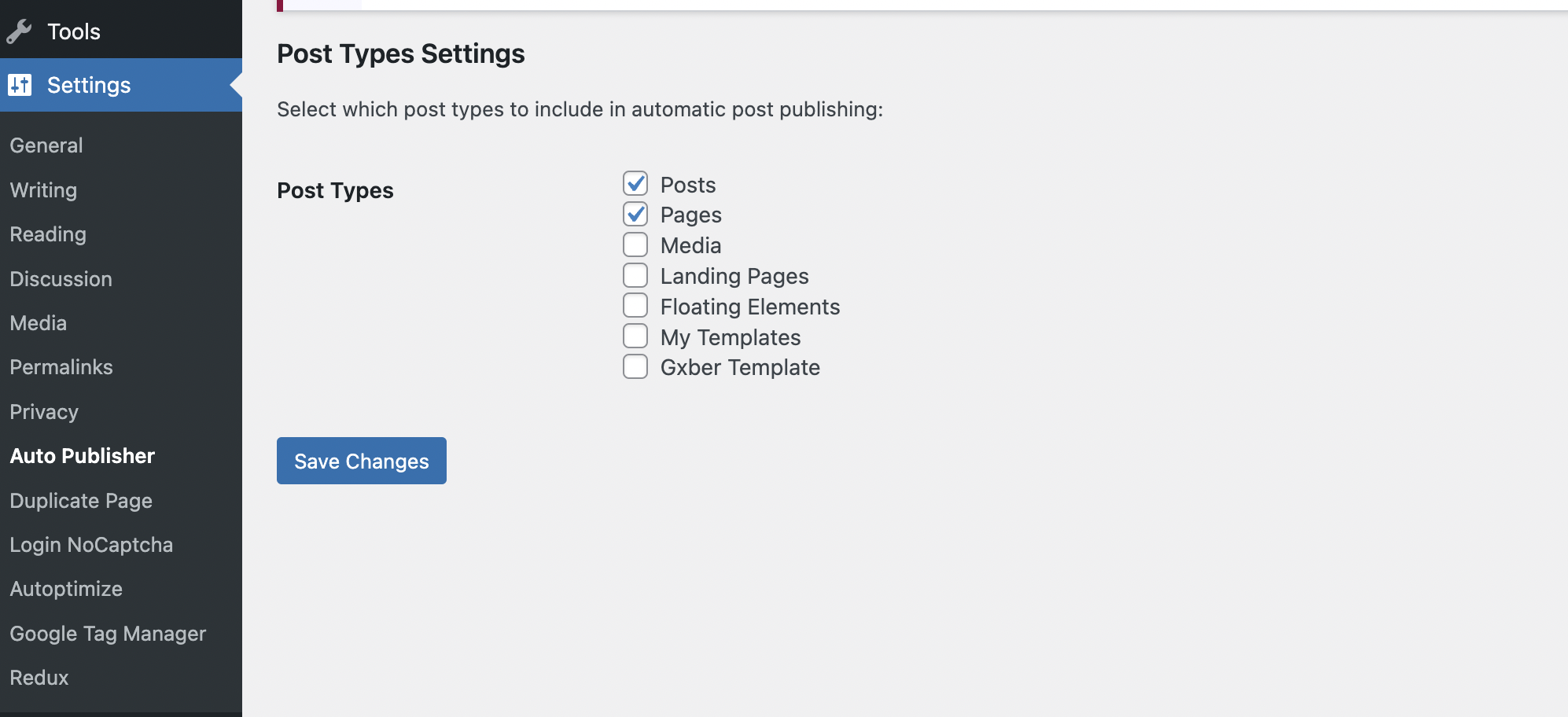Select Privacy in the settings submenu
The width and height of the screenshot is (1568, 717).
pyautogui.click(x=44, y=412)
